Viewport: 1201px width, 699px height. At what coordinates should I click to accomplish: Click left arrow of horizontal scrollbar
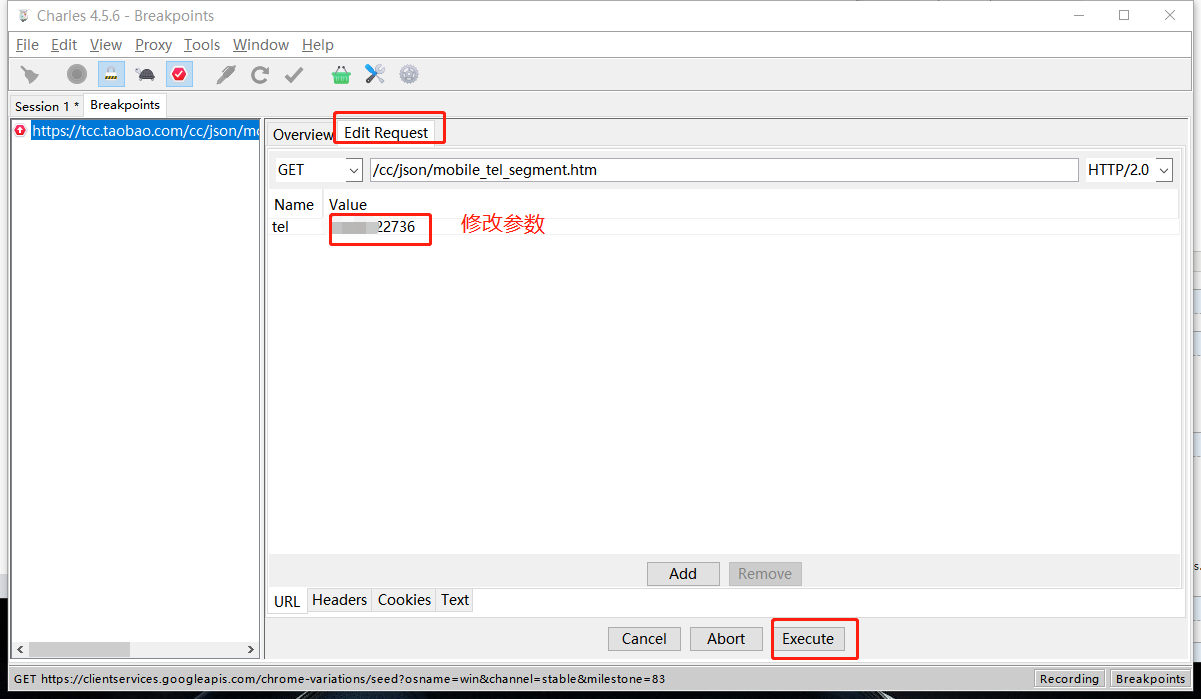point(21,649)
